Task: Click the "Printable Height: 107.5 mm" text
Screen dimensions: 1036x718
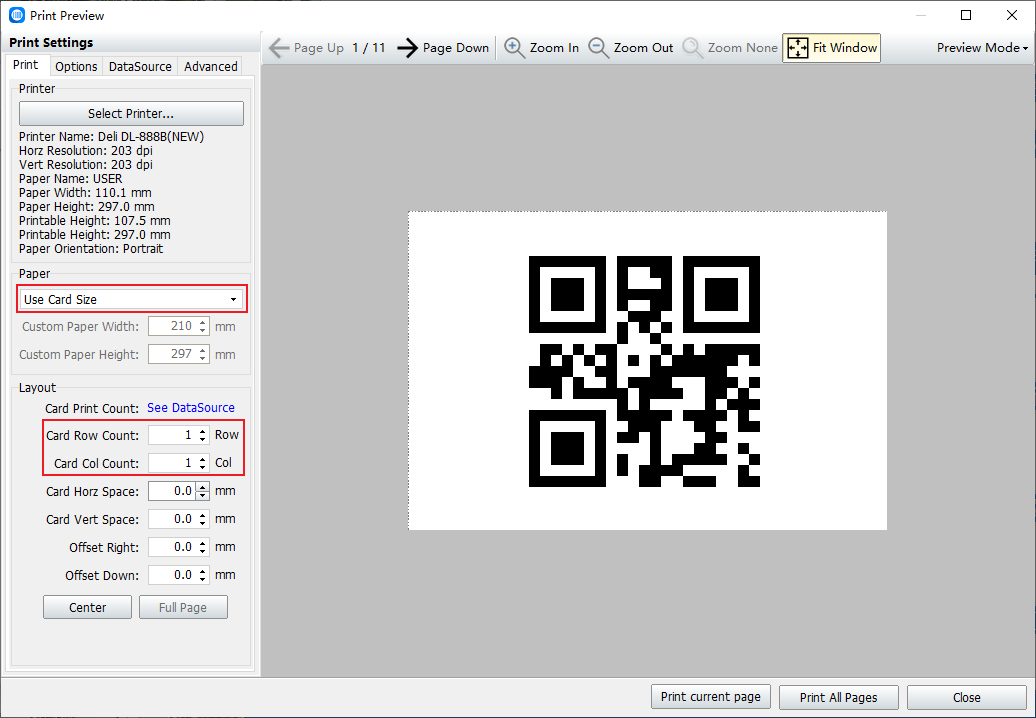Action: pos(95,221)
